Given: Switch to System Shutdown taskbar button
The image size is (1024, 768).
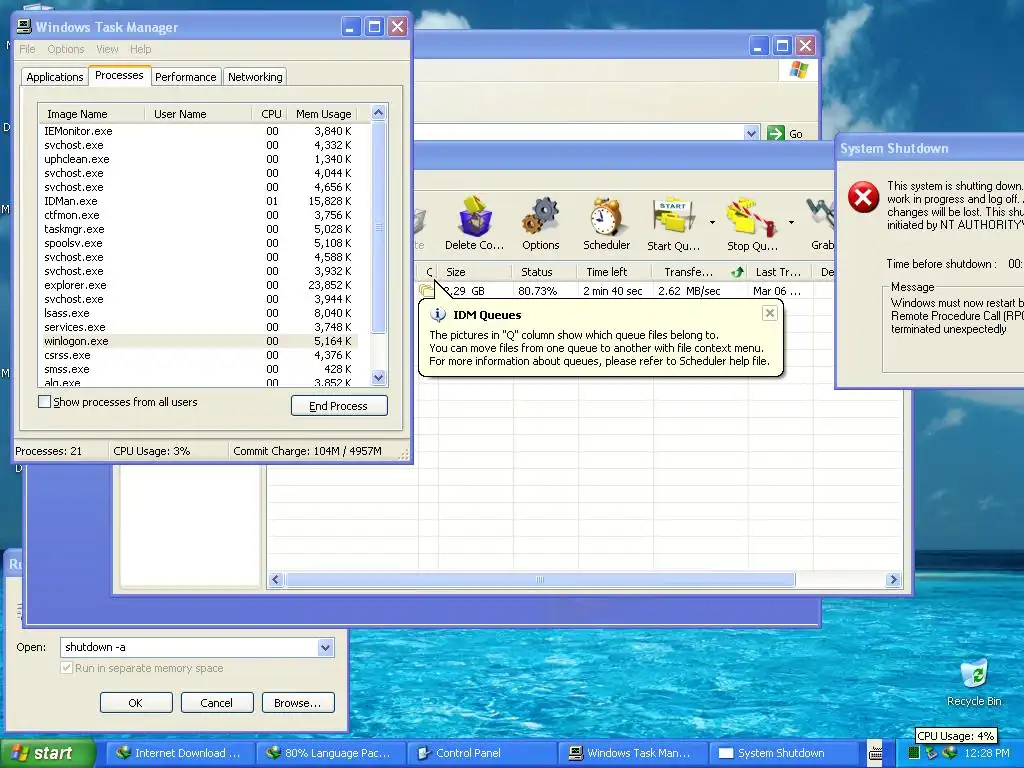Looking at the screenshot, I should [782, 753].
